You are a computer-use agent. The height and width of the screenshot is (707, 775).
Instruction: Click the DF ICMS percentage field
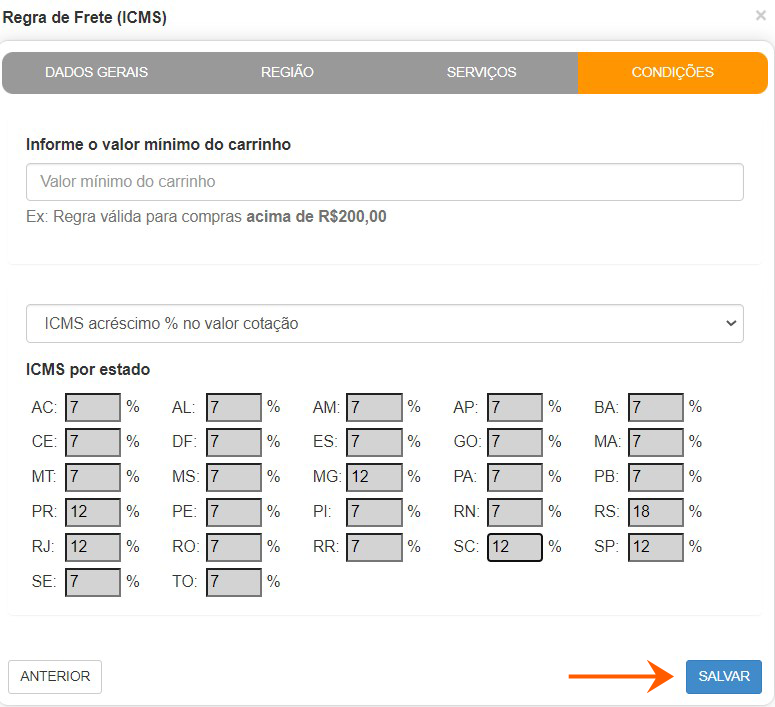pyautogui.click(x=233, y=442)
